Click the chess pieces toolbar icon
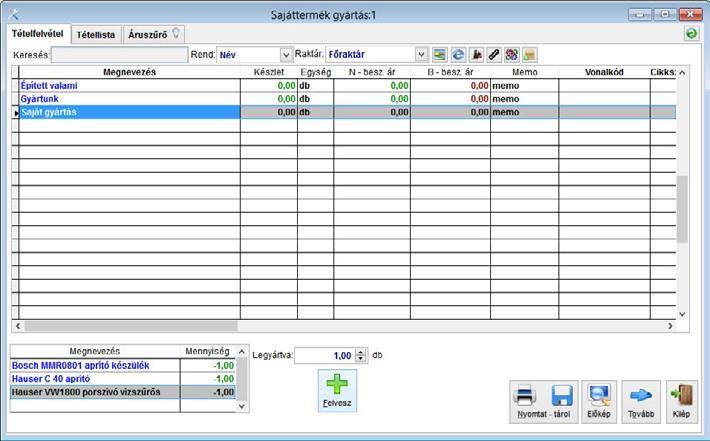The height and width of the screenshot is (441, 710). (476, 55)
